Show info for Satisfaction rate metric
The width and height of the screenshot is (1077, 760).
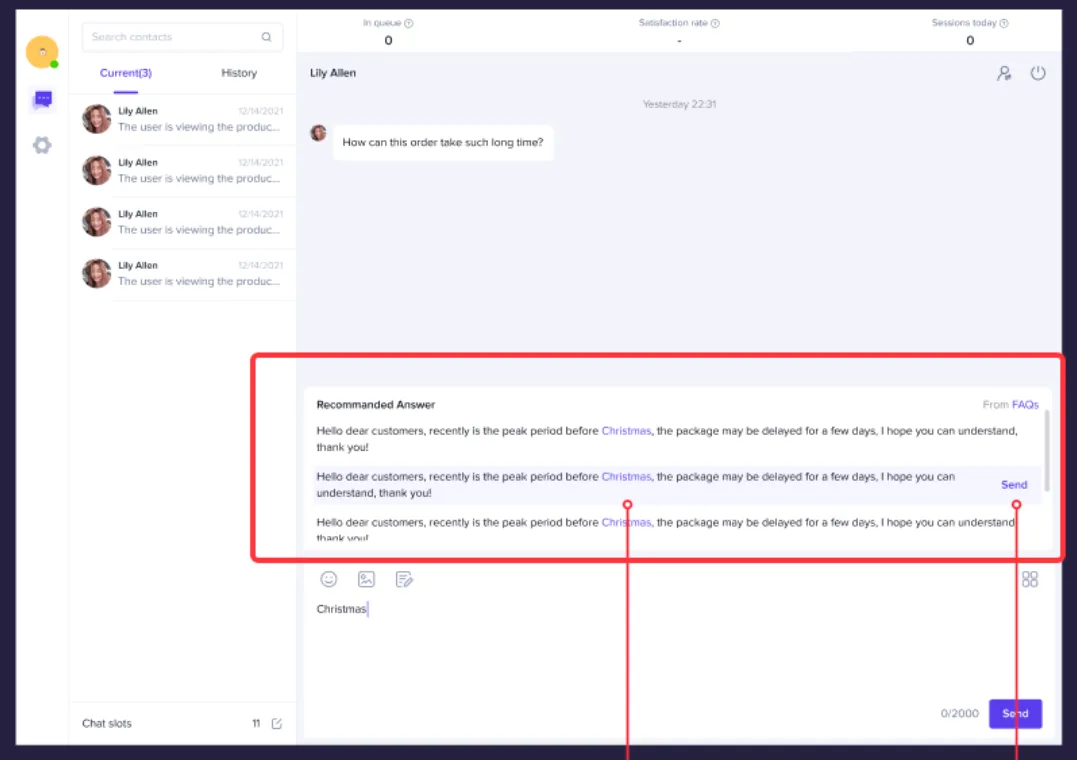715,23
